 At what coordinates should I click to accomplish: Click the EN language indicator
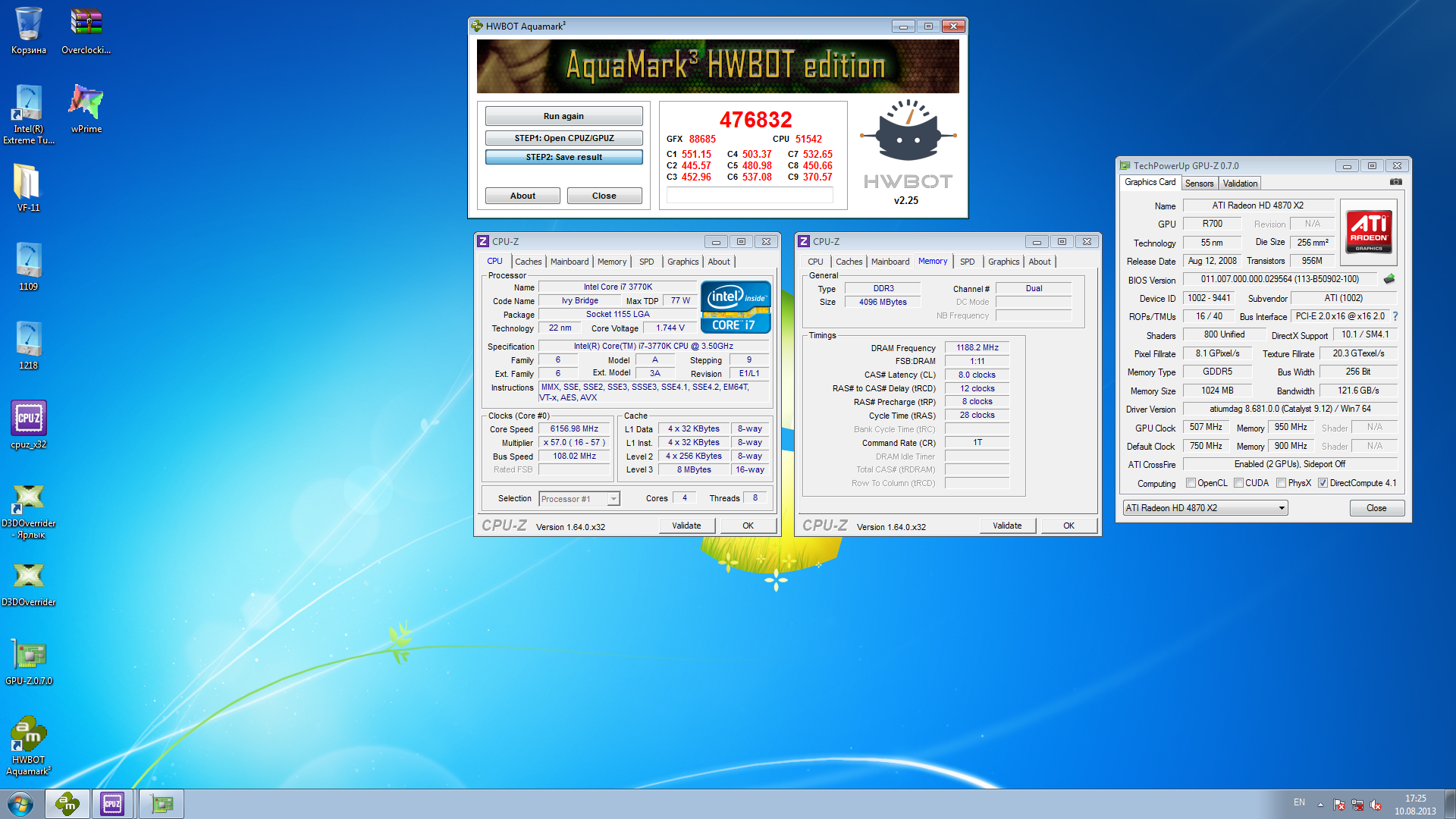(1299, 802)
